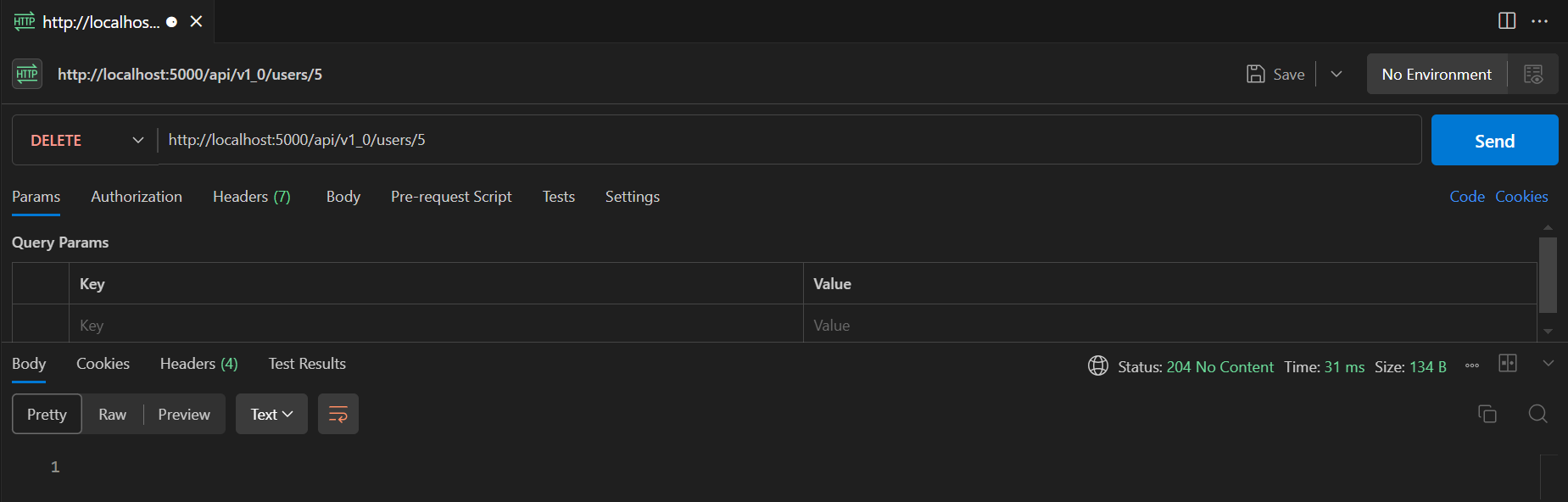This screenshot has width=1568, height=502.
Task: Click the globe network information icon
Action: [1098, 365]
